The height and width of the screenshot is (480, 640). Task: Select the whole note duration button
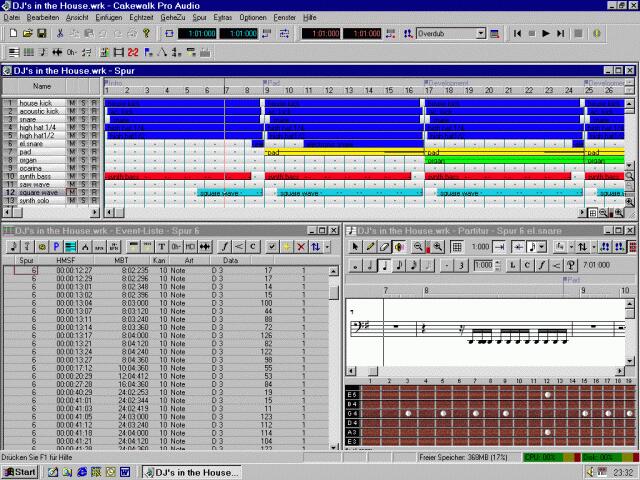[356, 266]
